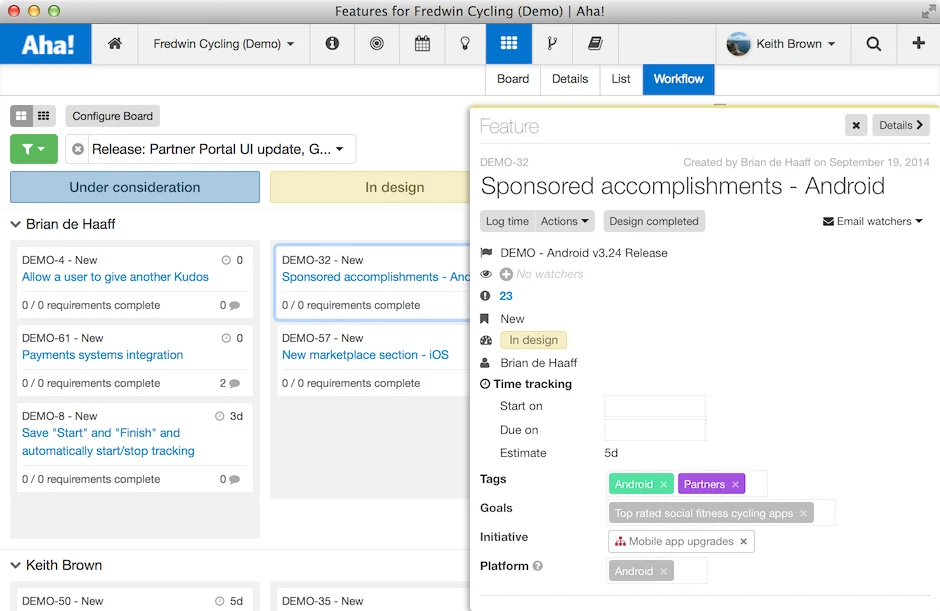The image size is (940, 611).
Task: Click the Sponsored accomplishments - Android title
Action: click(x=682, y=186)
